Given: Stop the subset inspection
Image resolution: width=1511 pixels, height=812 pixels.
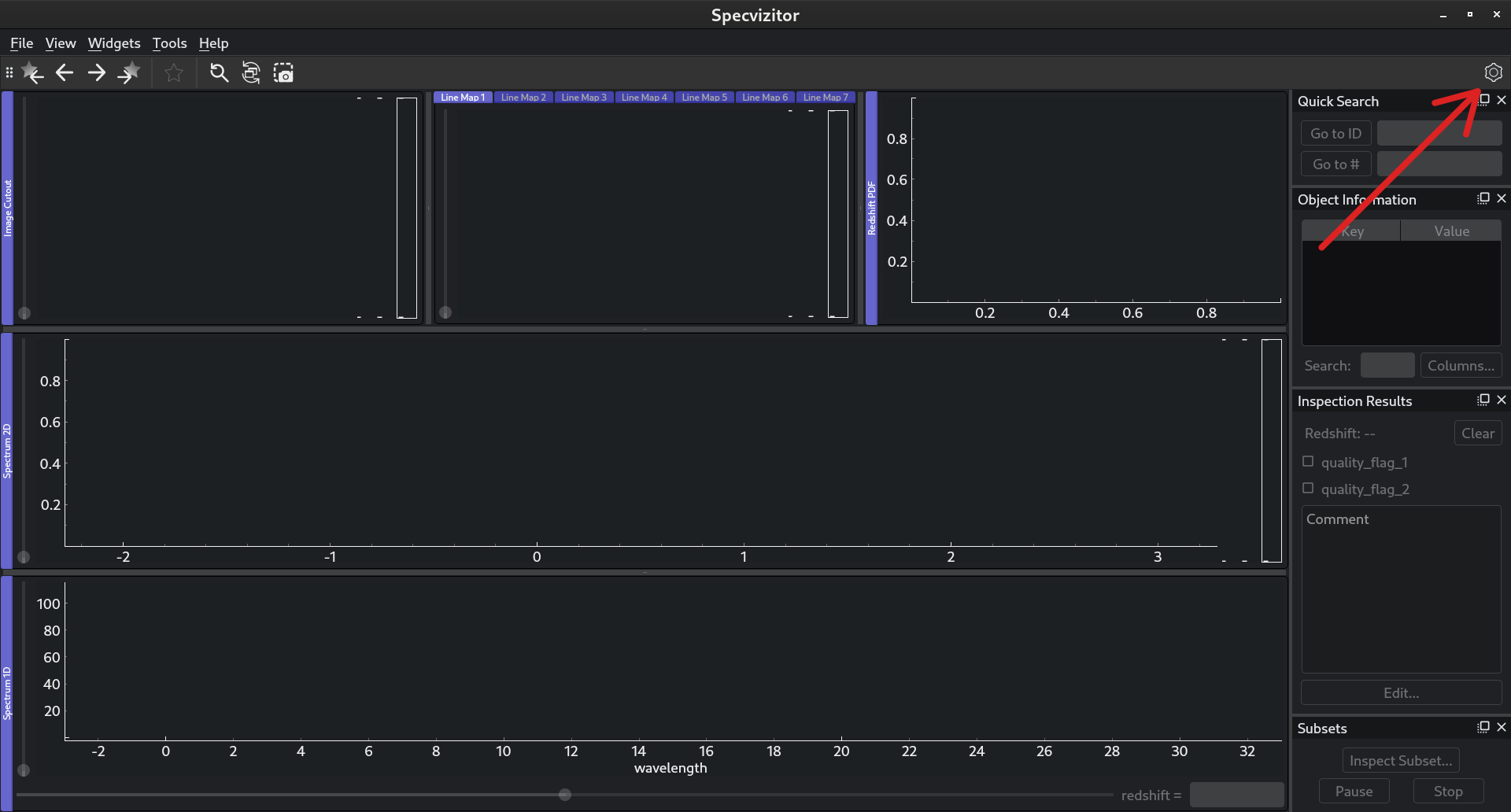Looking at the screenshot, I should click(x=1448, y=792).
